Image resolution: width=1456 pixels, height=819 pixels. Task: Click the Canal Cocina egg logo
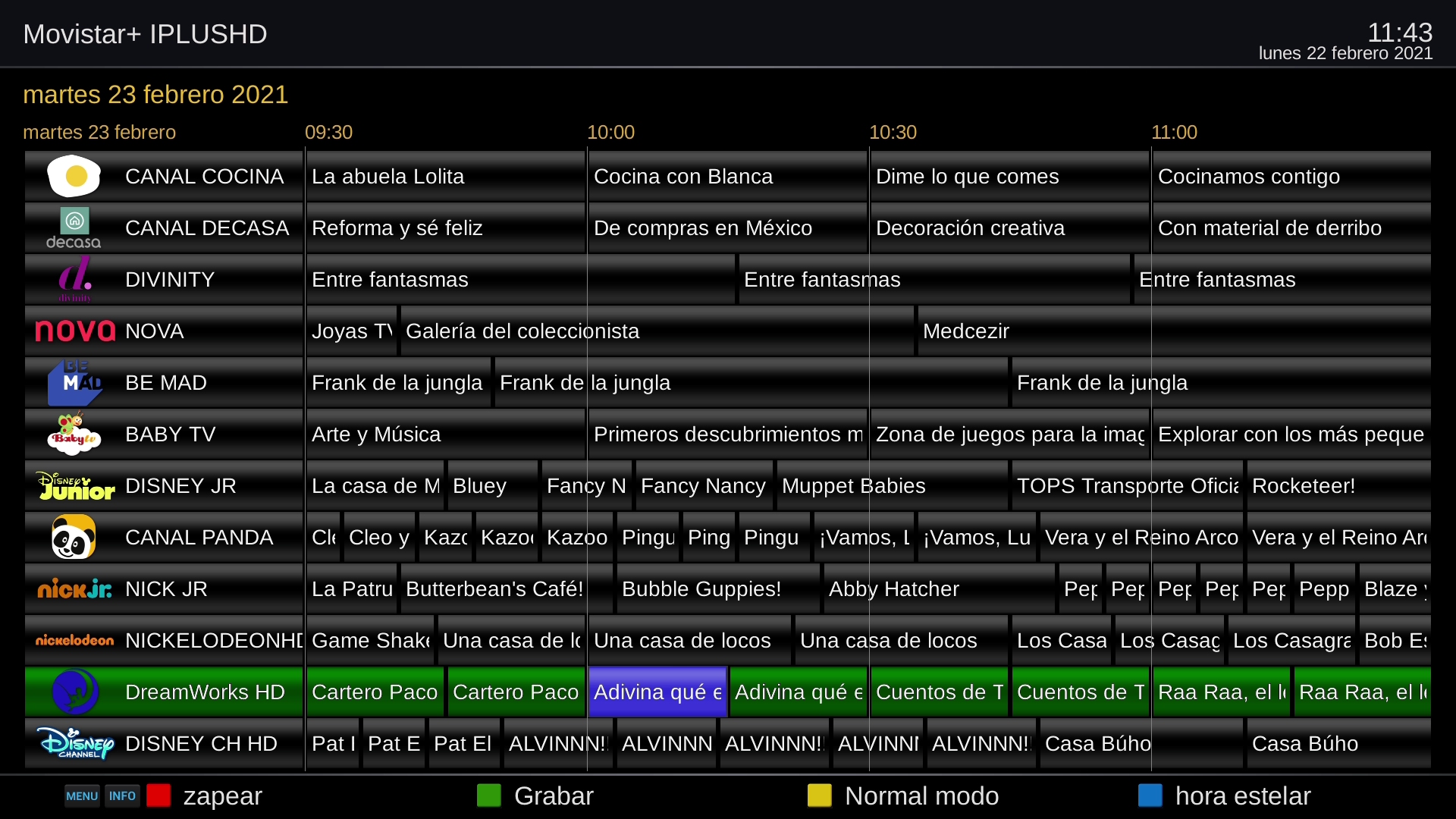[x=74, y=176]
